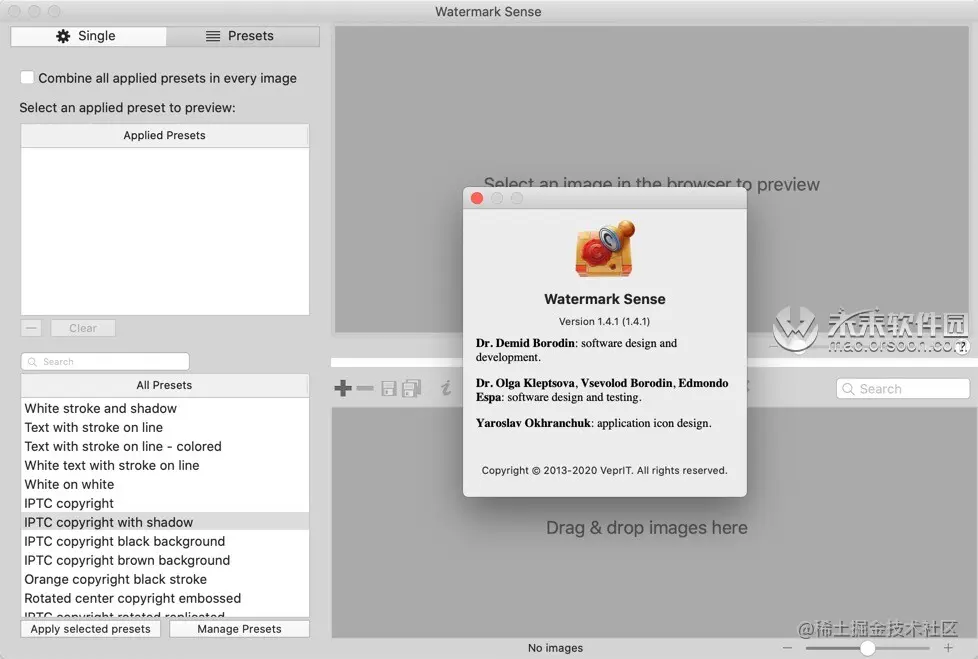
Task: Click the help question mark button
Action: (x=962, y=347)
